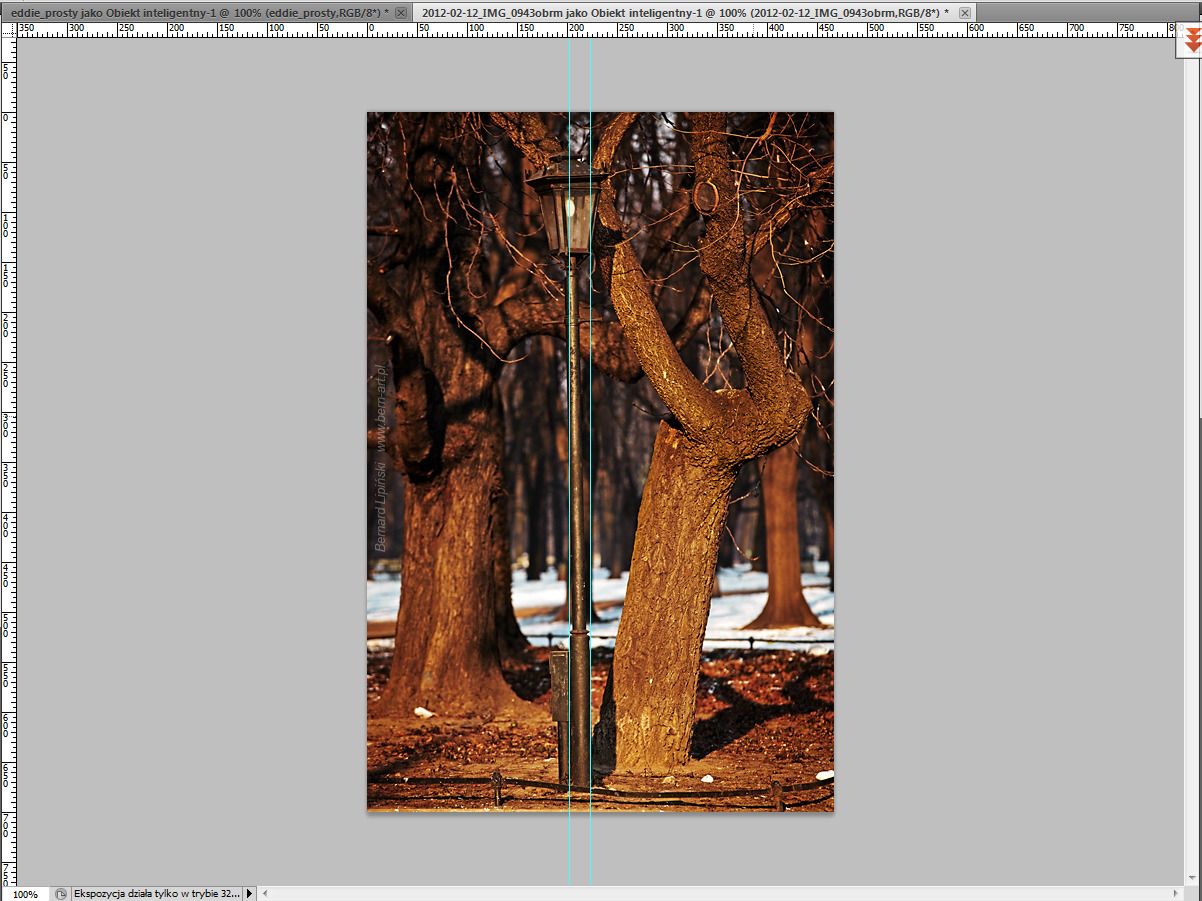
Task: Click the vertical ruler along the left edge
Action: (8, 450)
